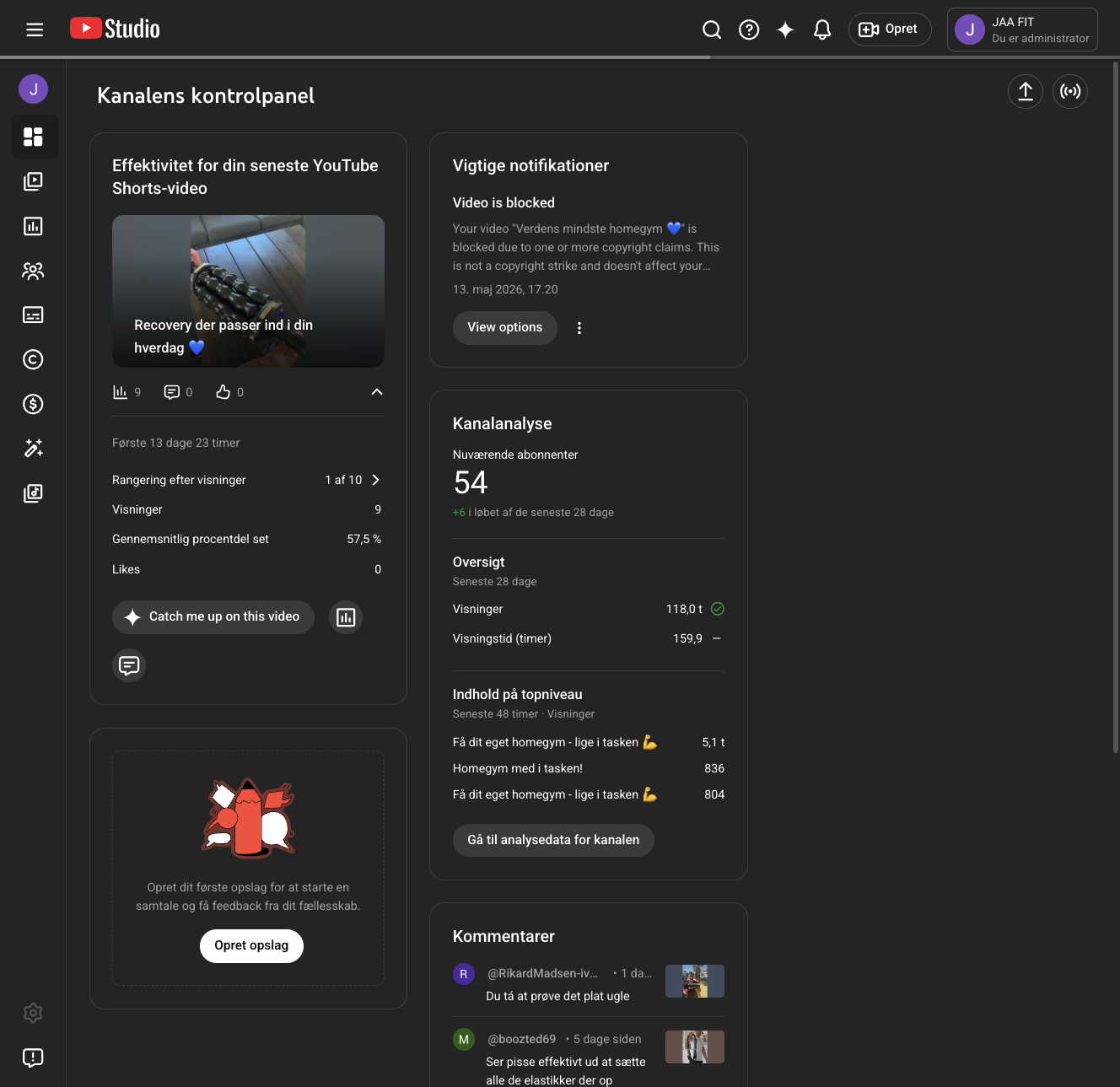Screen dimensions: 1120x1087
Task: Open the Settings gear in the sidebar
Action: 33,1013
